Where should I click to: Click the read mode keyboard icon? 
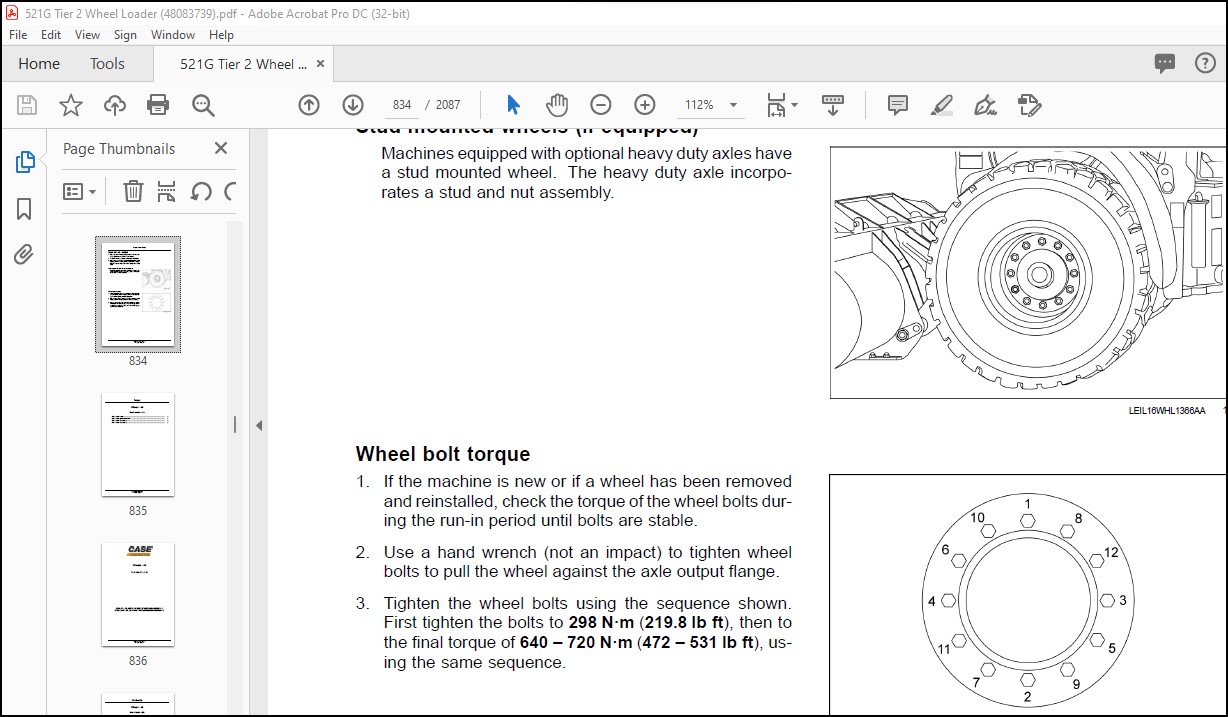(x=833, y=104)
